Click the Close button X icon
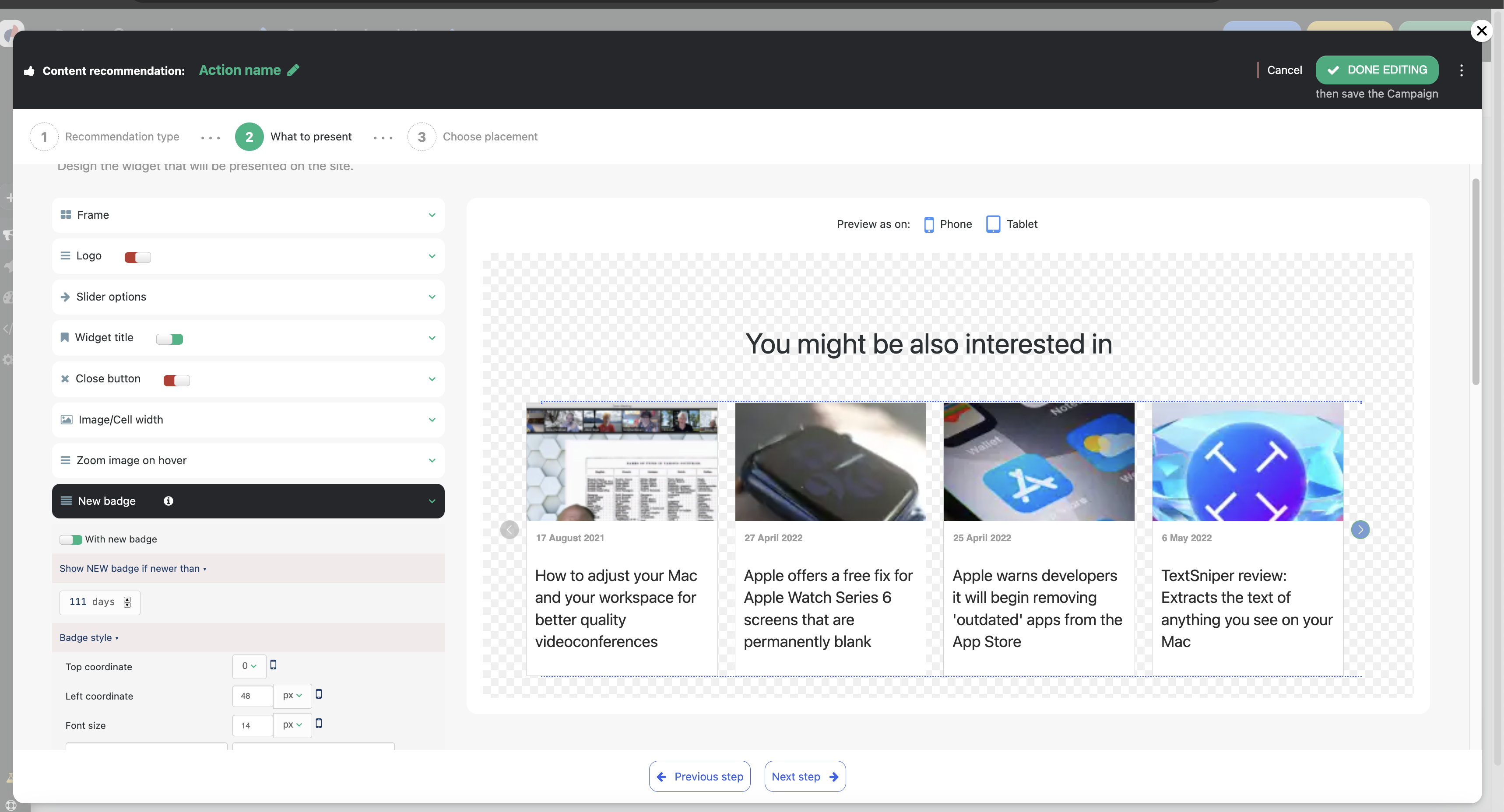Image resolution: width=1504 pixels, height=812 pixels. click(x=65, y=379)
